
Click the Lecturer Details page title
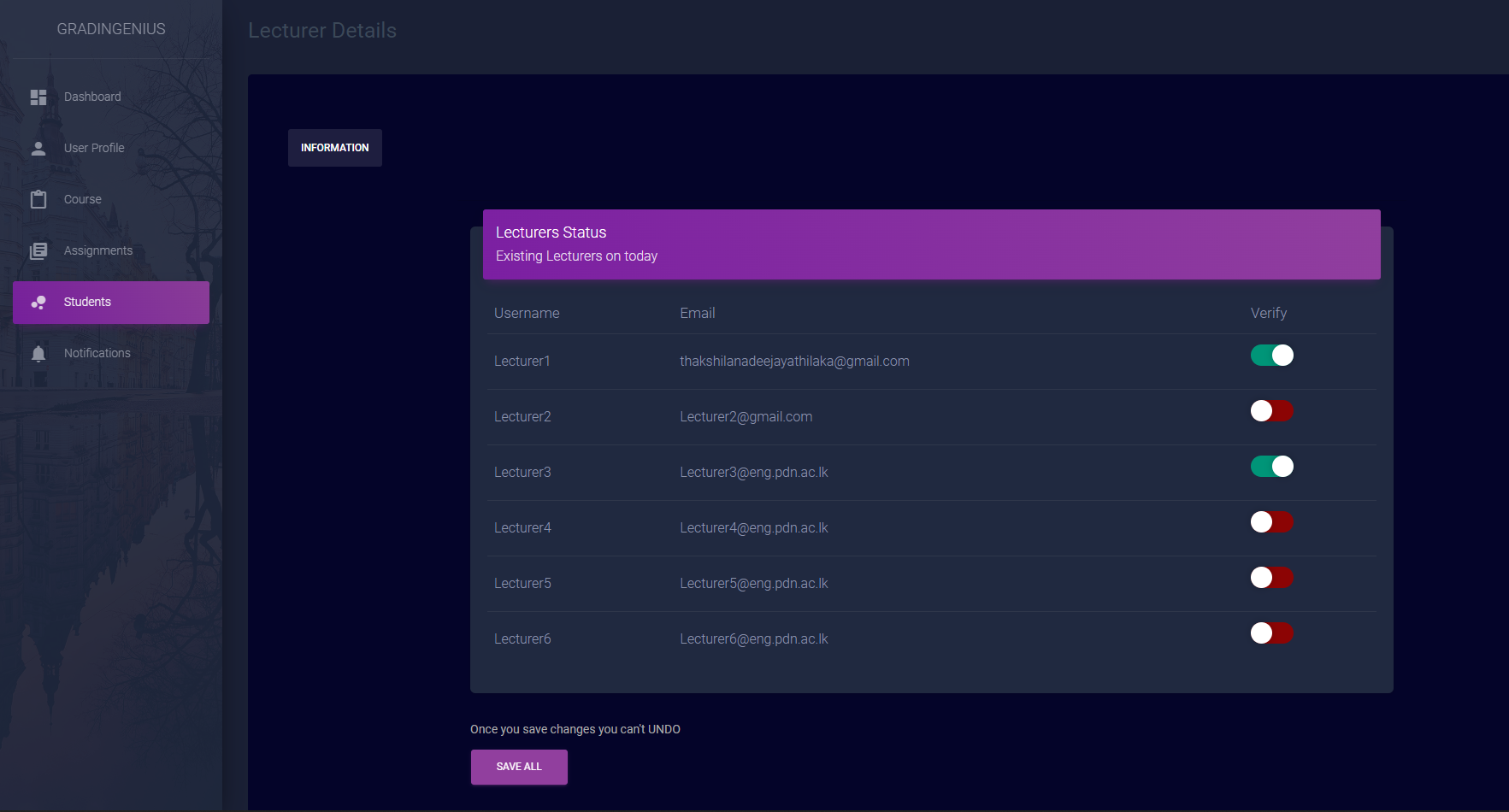click(322, 31)
